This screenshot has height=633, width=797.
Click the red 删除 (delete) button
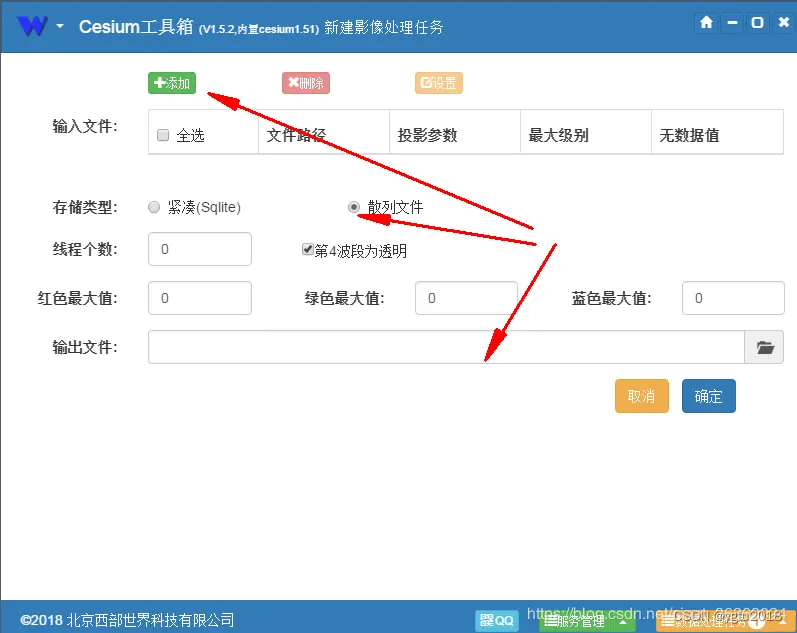(305, 83)
